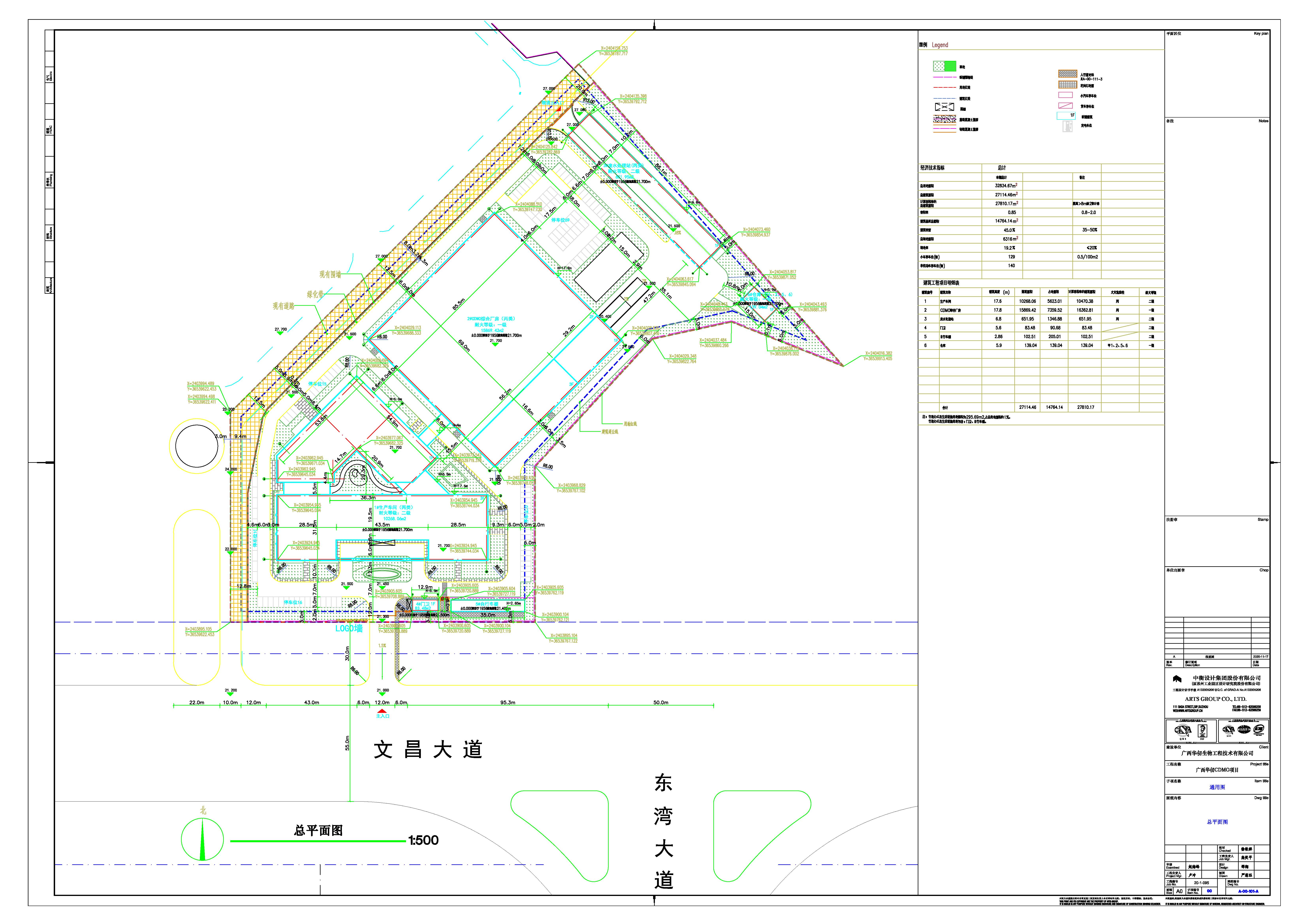
Task: Click the '129' car parking count cell
Action: [1012, 257]
